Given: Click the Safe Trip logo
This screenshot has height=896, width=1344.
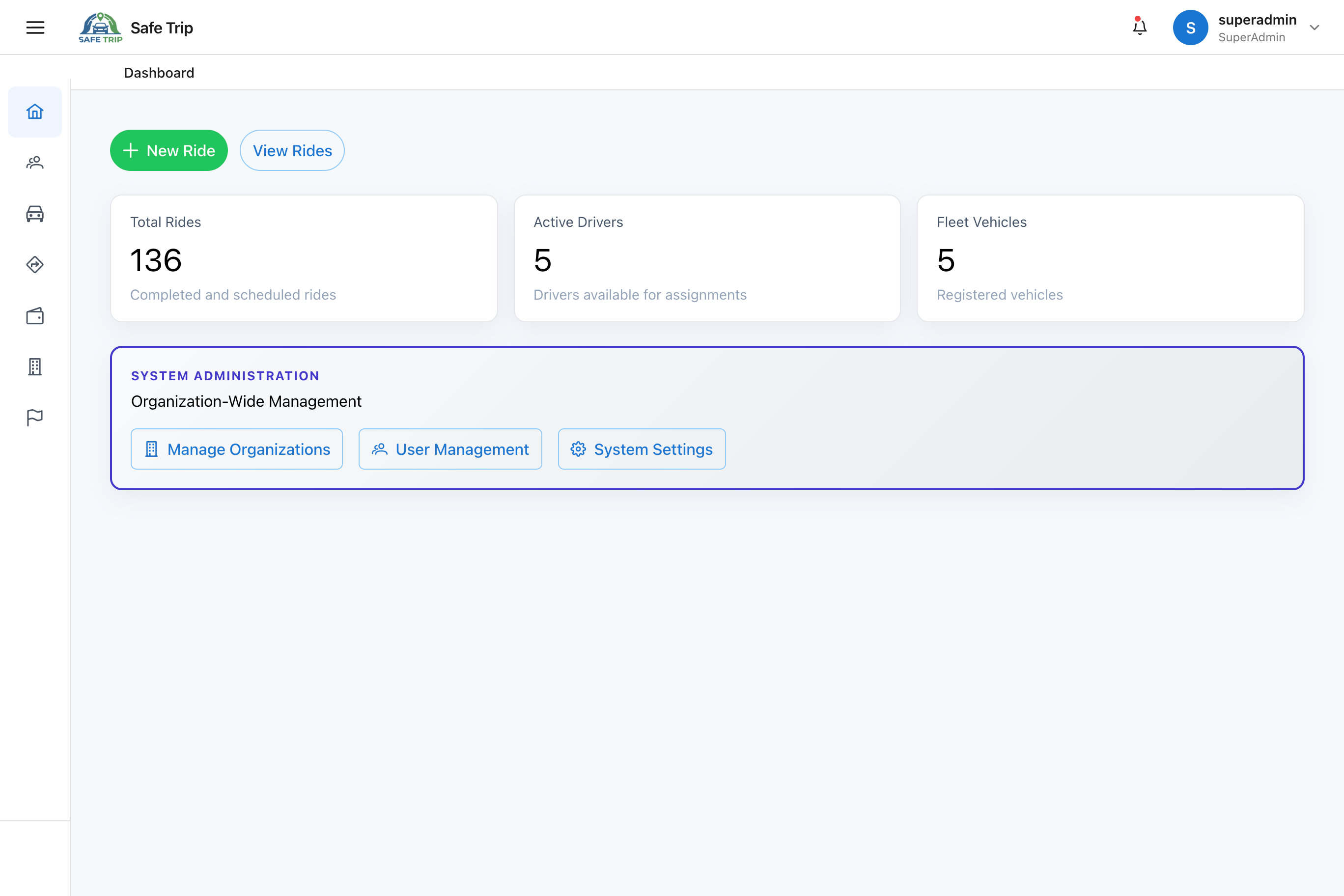Looking at the screenshot, I should point(101,28).
